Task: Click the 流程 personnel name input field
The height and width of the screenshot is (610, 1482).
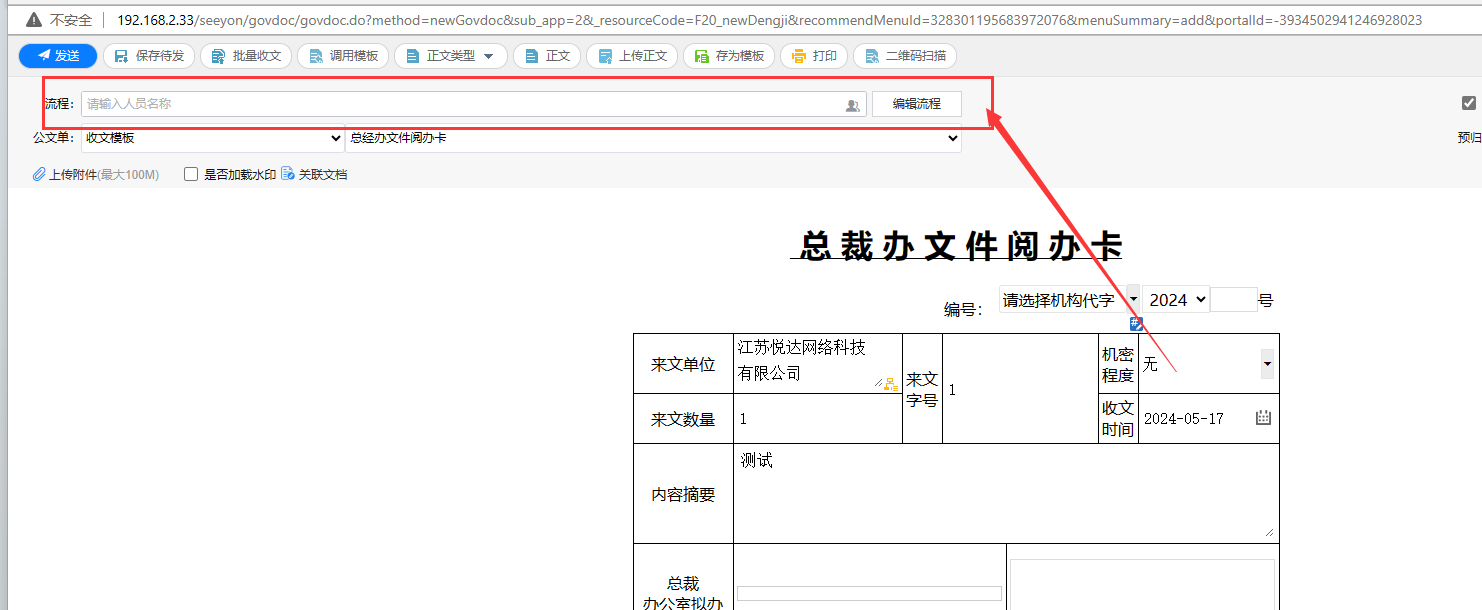Action: click(x=460, y=104)
